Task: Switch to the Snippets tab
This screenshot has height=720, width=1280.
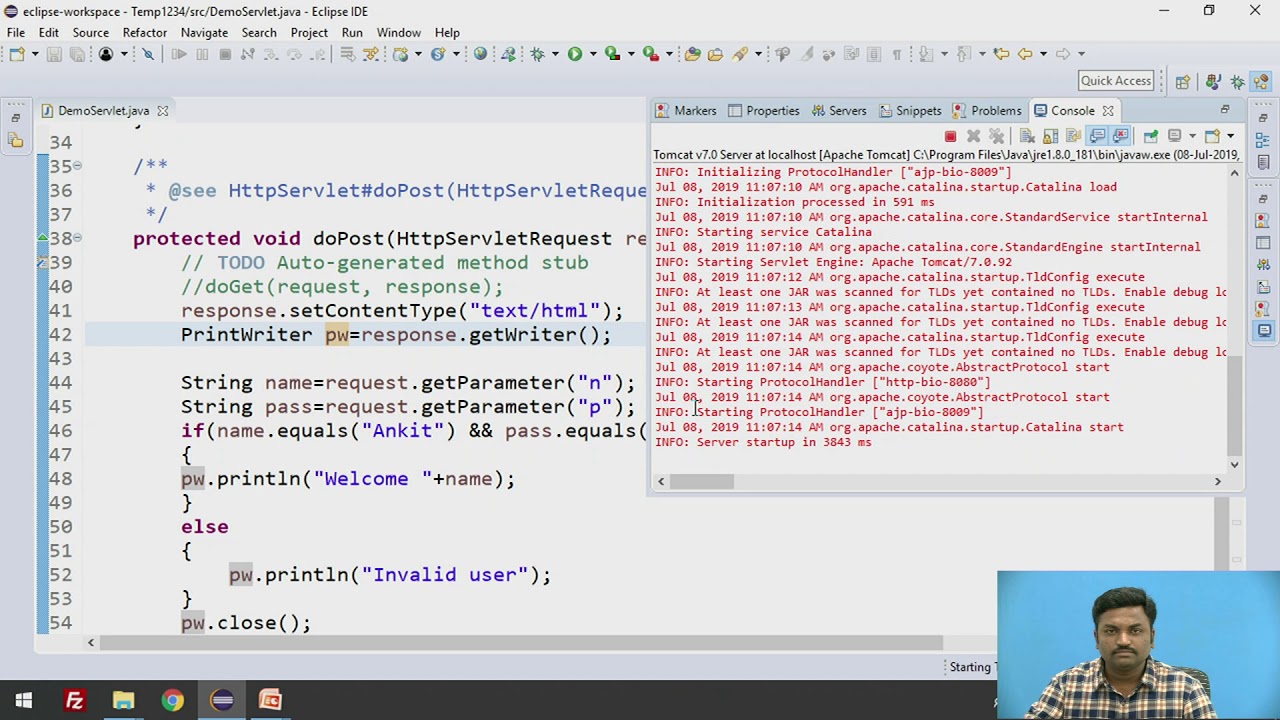Action: pyautogui.click(x=909, y=110)
